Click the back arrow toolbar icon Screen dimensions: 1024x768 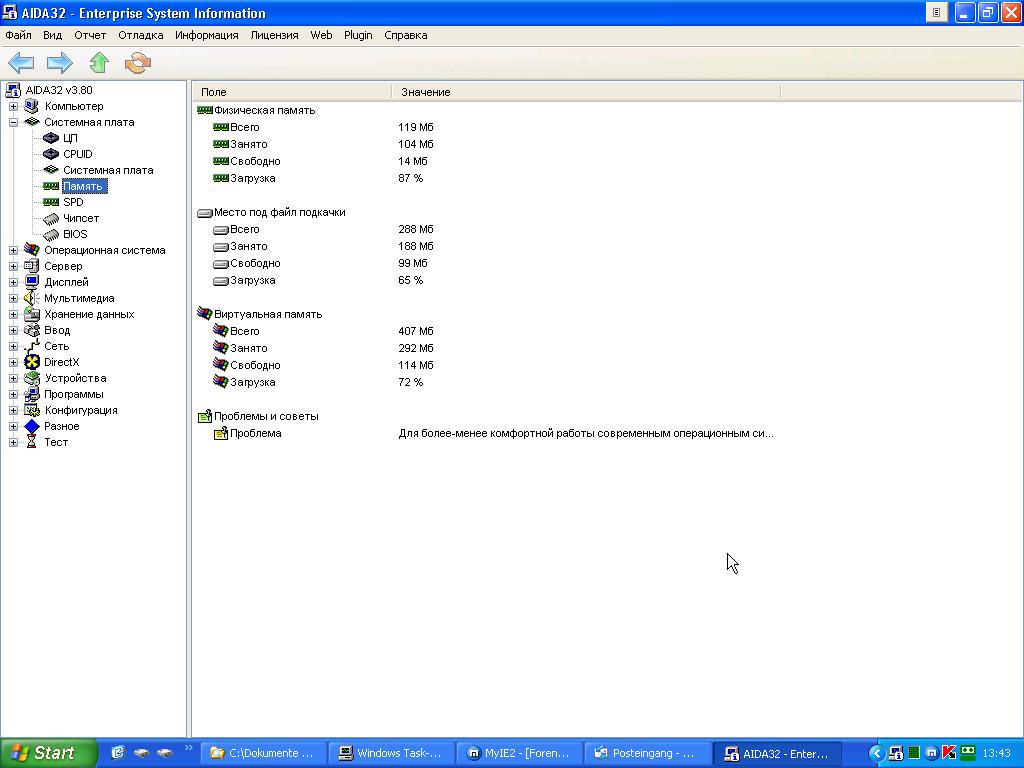21,63
